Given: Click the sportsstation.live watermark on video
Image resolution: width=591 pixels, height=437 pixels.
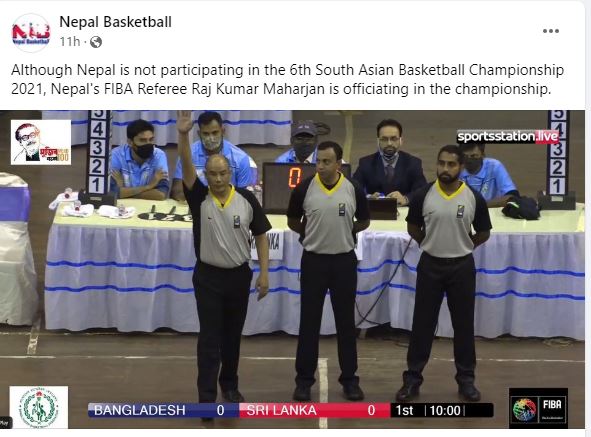Looking at the screenshot, I should click(508, 136).
